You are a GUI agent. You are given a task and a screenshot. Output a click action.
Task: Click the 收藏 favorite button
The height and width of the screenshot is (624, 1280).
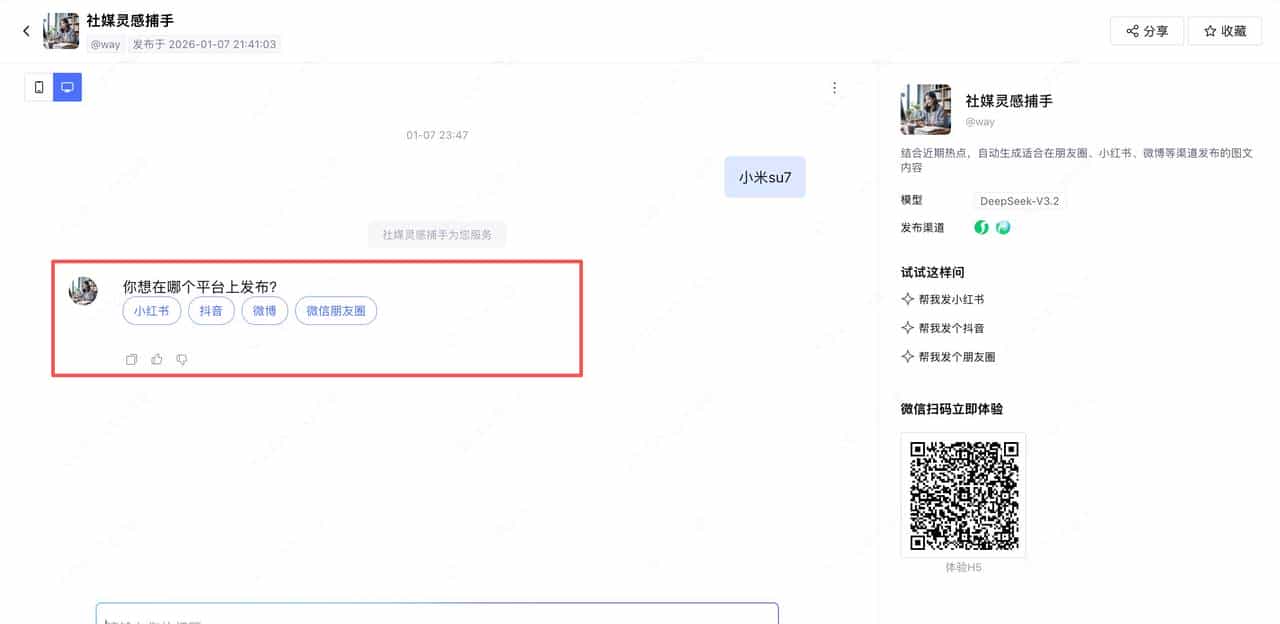(x=1225, y=31)
